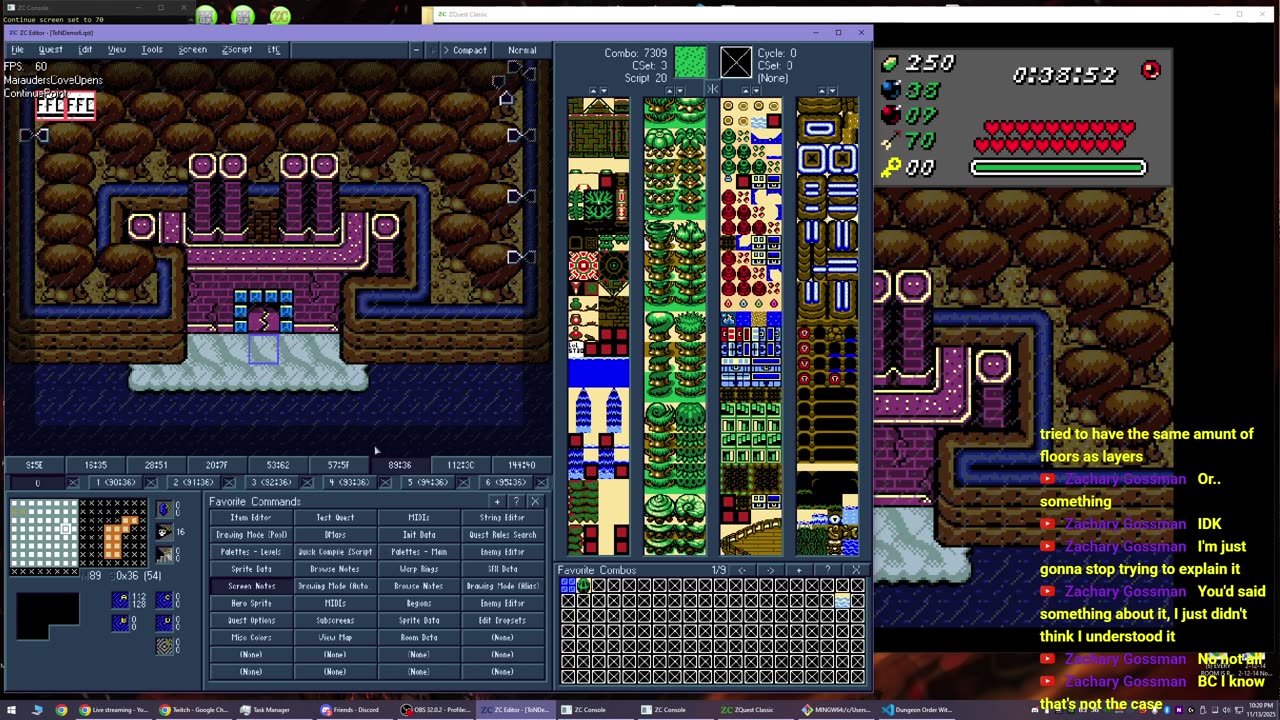Viewport: 1280px width, 720px height.
Task: Open the Tools menu
Action: [x=152, y=50]
